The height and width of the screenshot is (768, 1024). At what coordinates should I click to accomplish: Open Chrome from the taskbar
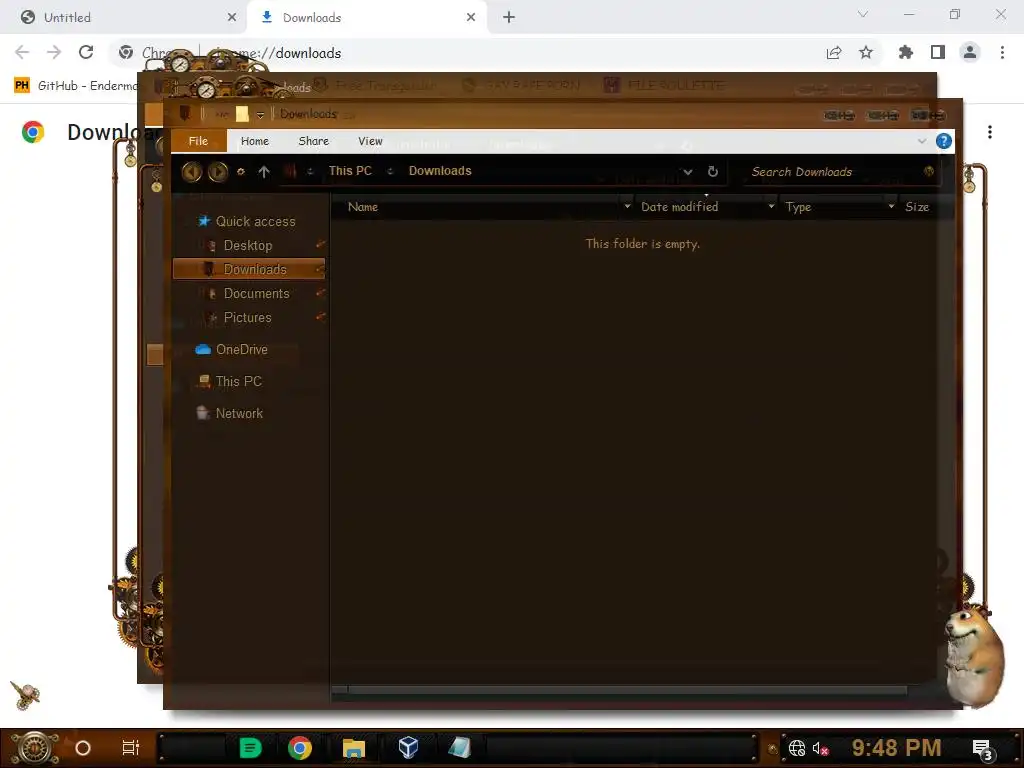(x=300, y=748)
